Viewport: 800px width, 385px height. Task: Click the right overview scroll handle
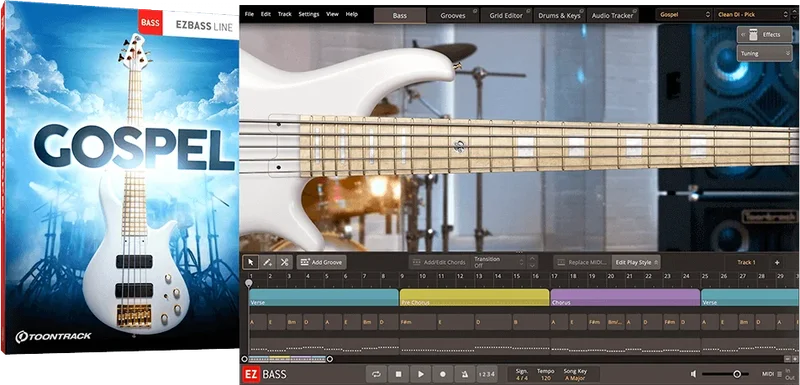pos(330,359)
